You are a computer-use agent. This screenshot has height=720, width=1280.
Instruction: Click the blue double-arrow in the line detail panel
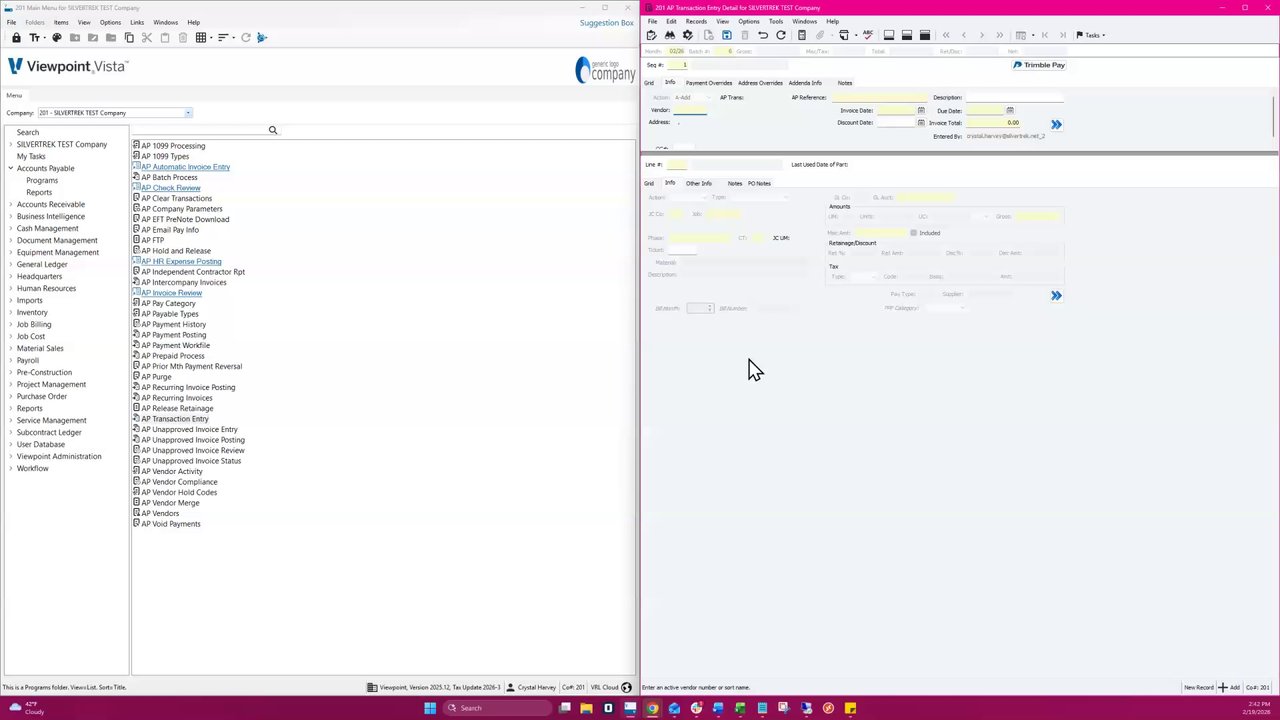tap(1056, 296)
